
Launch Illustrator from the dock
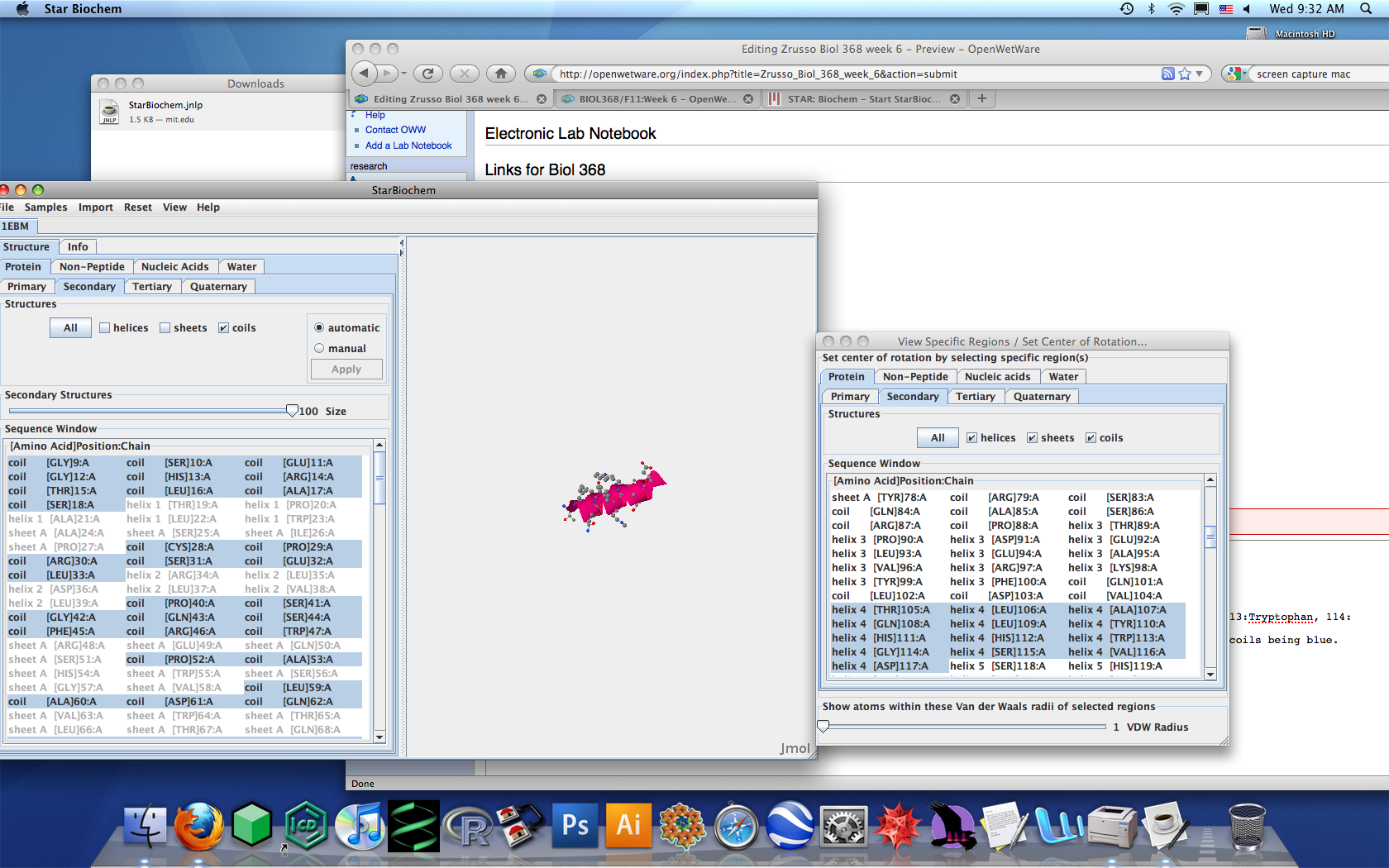628,826
